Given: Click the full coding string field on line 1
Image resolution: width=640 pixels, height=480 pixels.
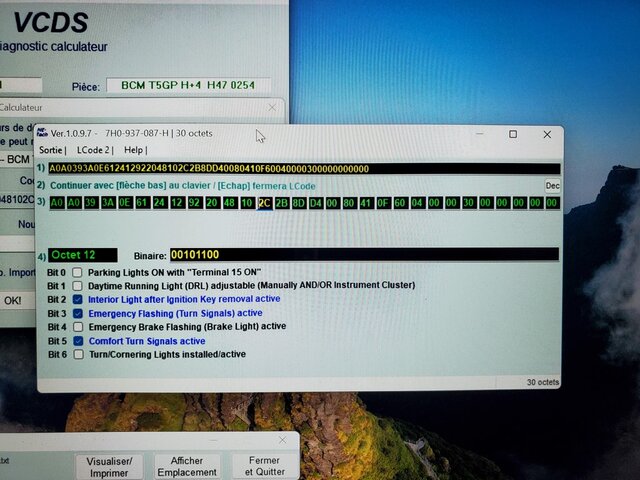Looking at the screenshot, I should [x=304, y=169].
